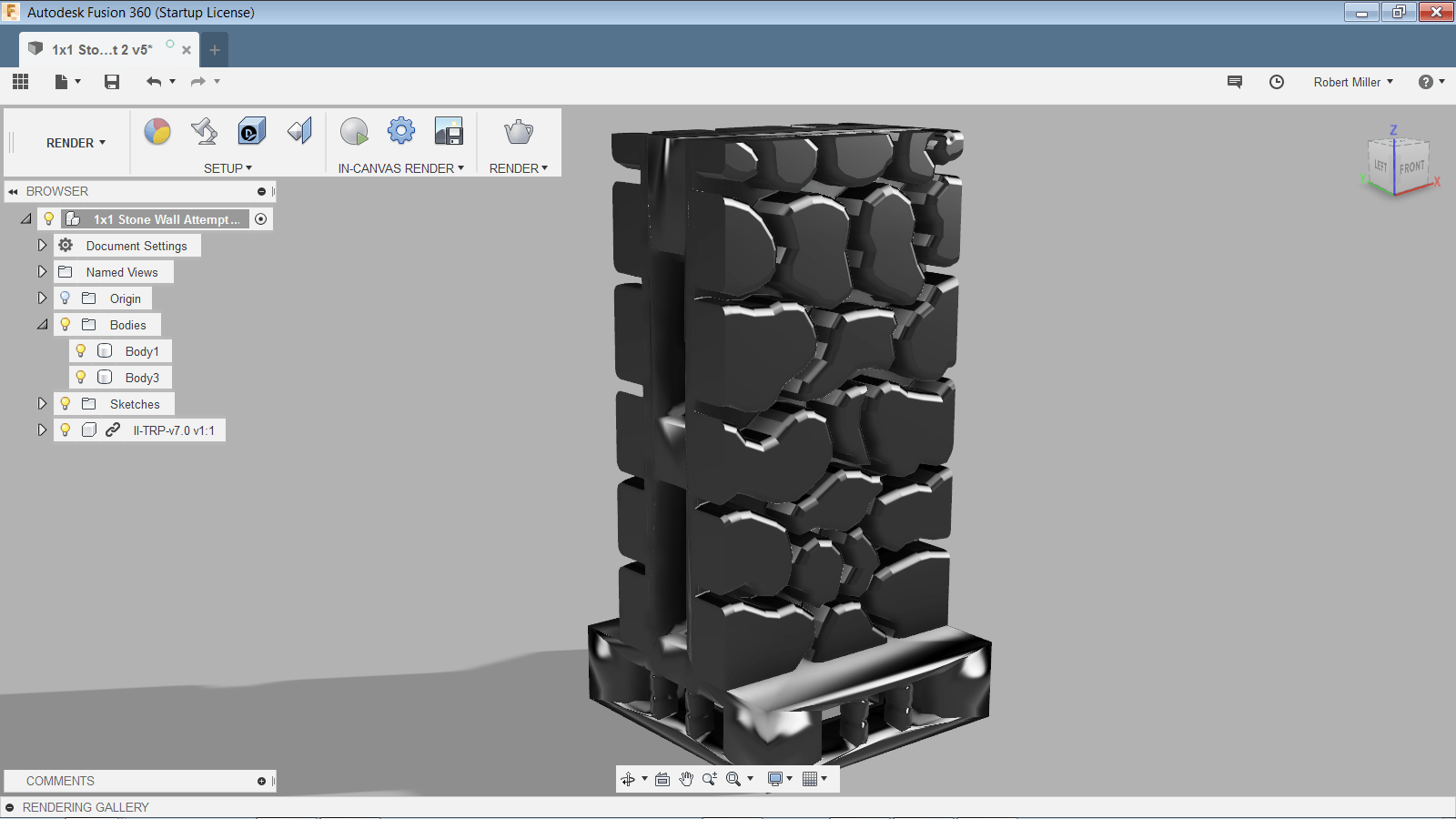
Task: Start In-Canvas Render
Action: [354, 132]
